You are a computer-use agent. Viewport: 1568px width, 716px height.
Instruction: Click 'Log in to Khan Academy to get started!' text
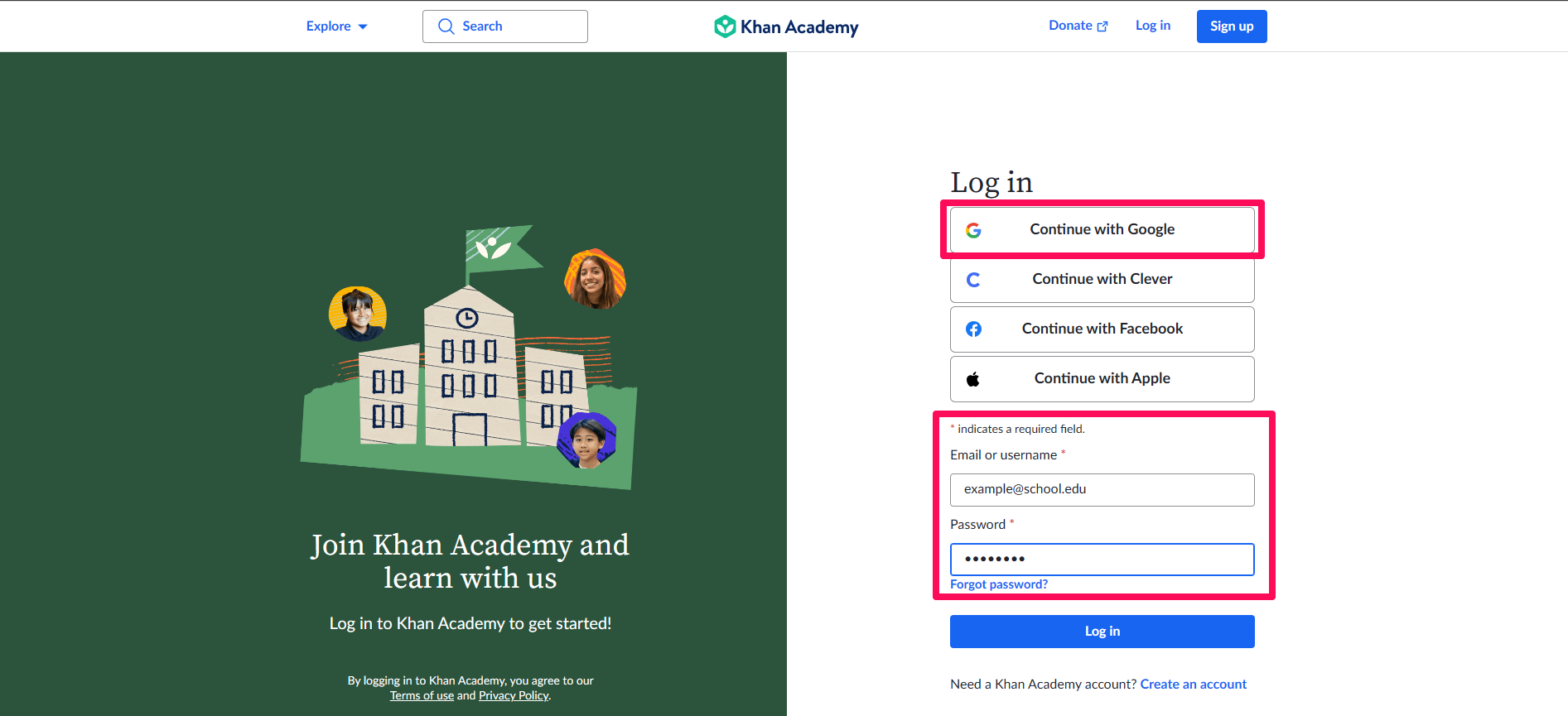[470, 623]
